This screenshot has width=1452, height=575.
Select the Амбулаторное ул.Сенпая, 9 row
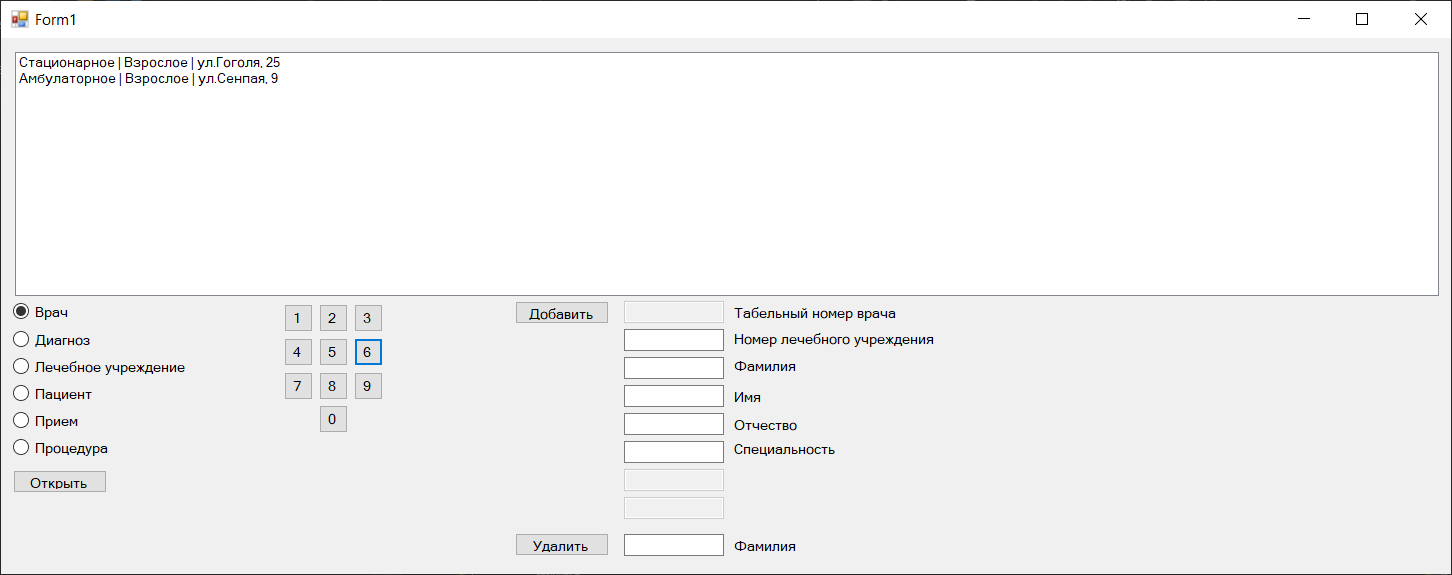pyautogui.click(x=727, y=78)
